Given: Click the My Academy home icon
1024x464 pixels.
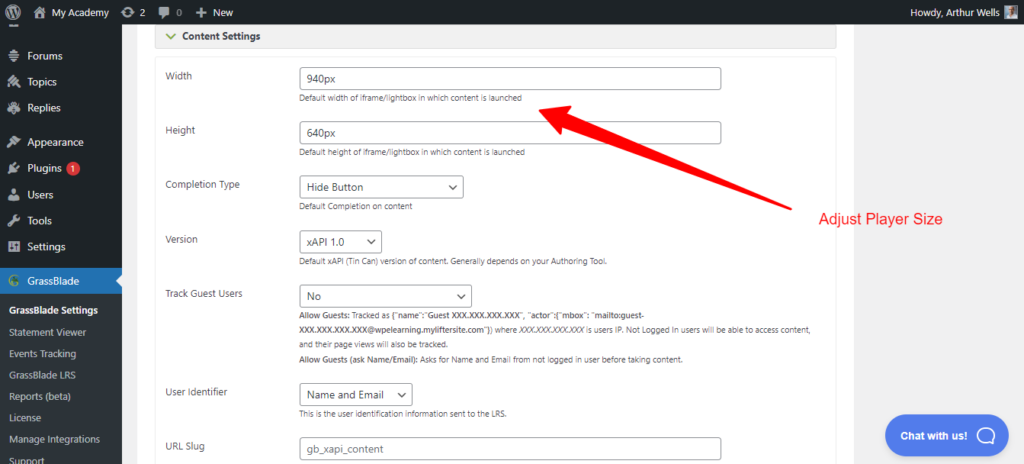Looking at the screenshot, I should 40,12.
